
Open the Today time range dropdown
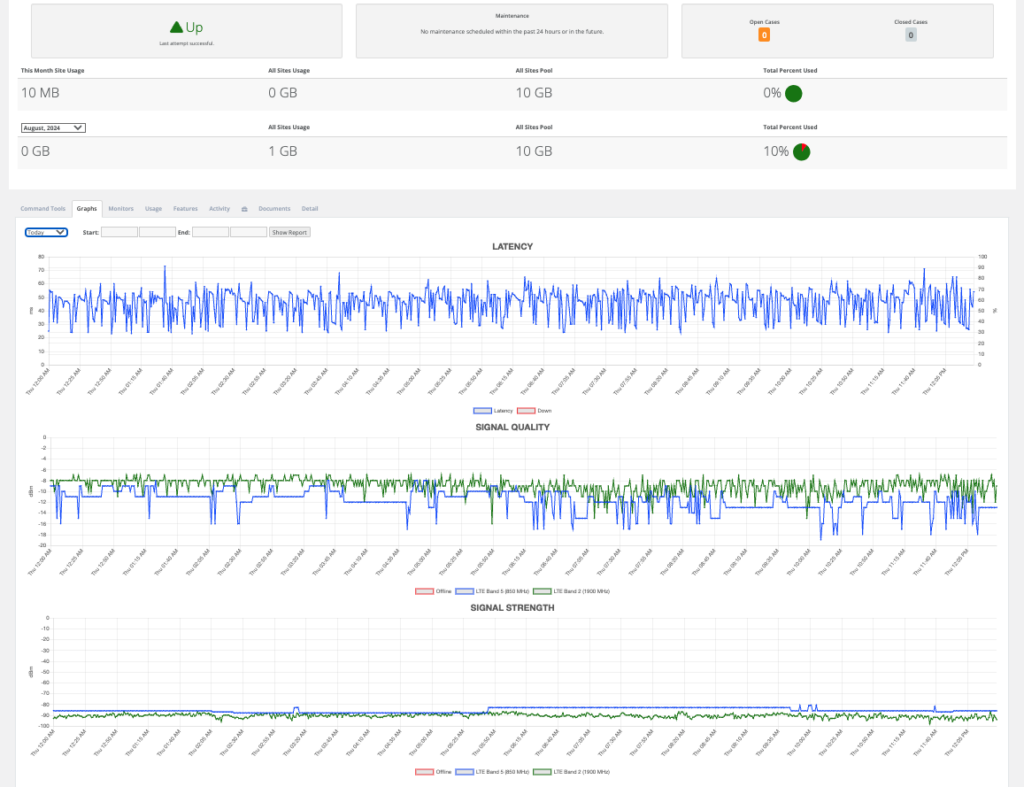pos(45,232)
